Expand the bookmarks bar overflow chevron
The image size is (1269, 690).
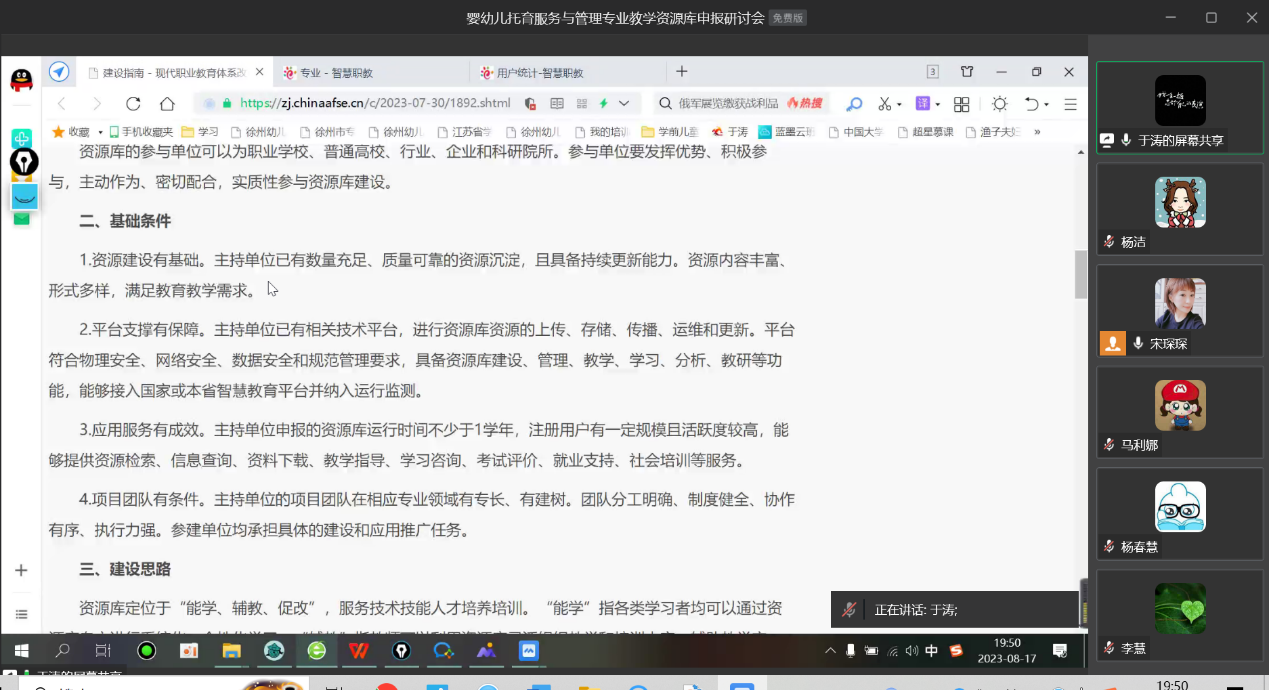point(1037,131)
